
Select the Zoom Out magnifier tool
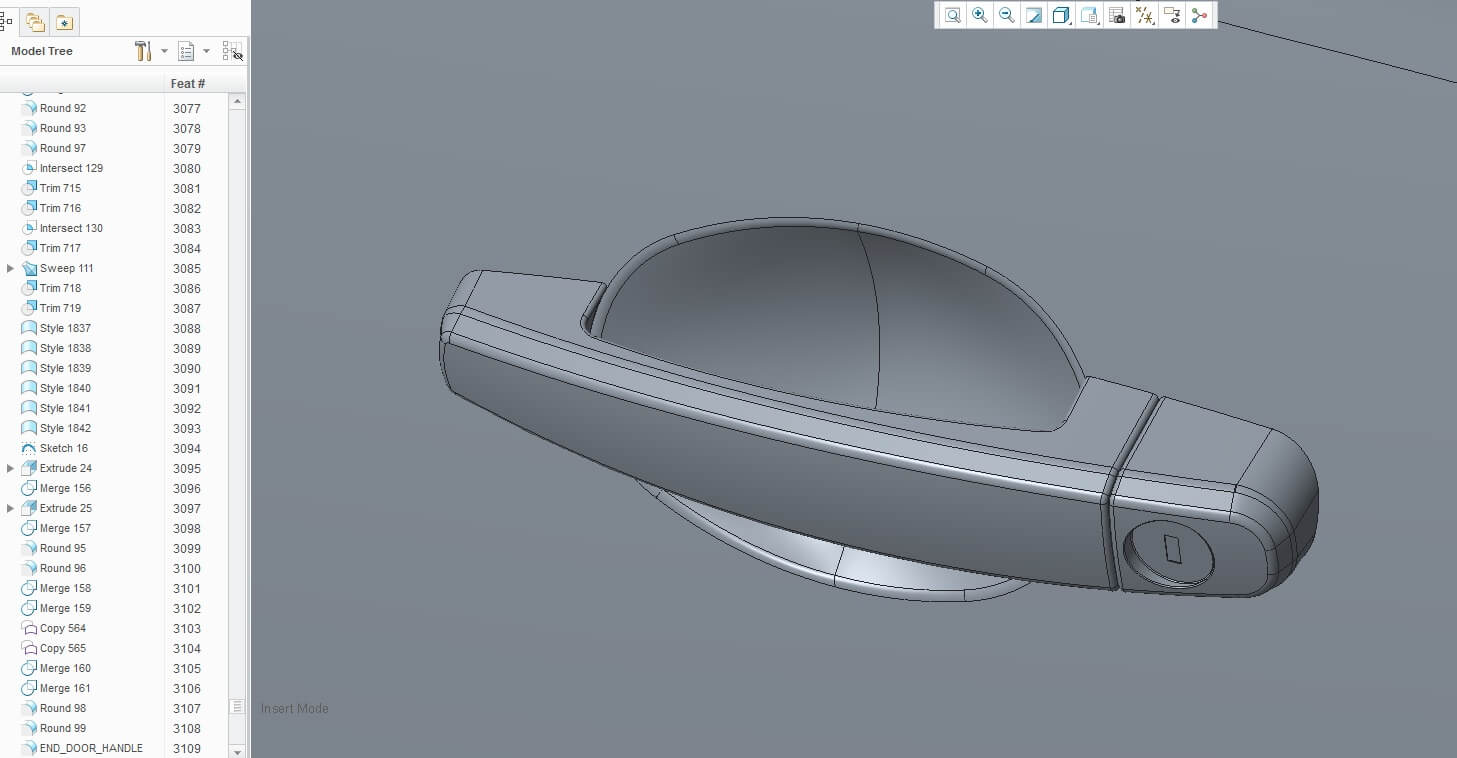click(1007, 15)
